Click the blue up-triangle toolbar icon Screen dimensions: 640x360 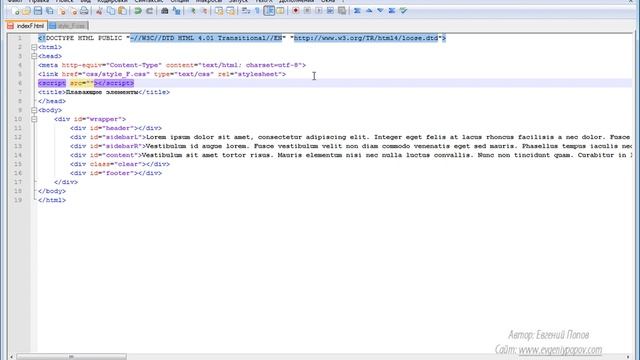point(369,11)
